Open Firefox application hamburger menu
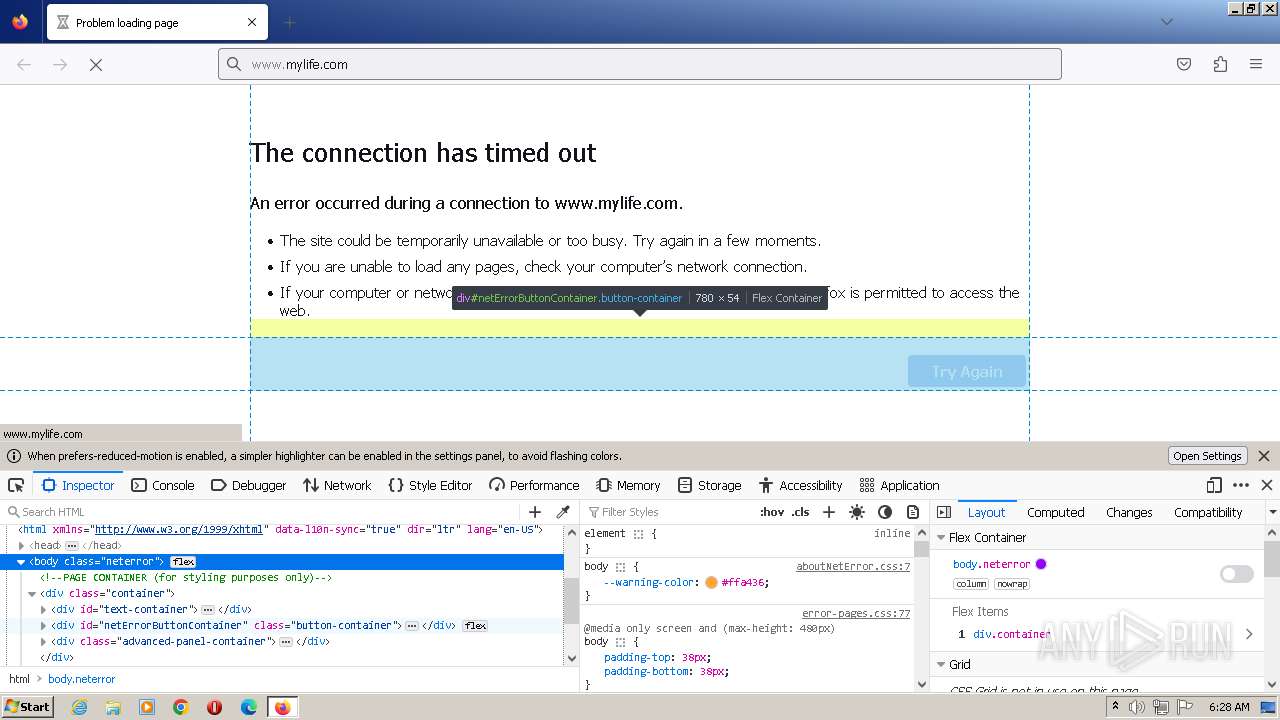Viewport: 1280px width, 720px height. point(1256,64)
